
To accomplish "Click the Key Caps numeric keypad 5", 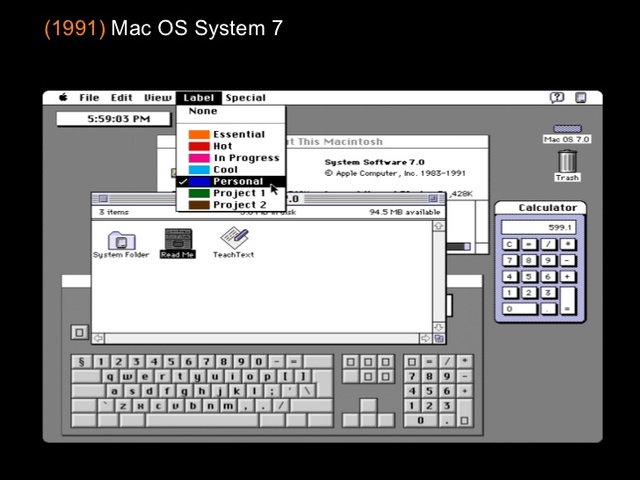I will 429,391.
